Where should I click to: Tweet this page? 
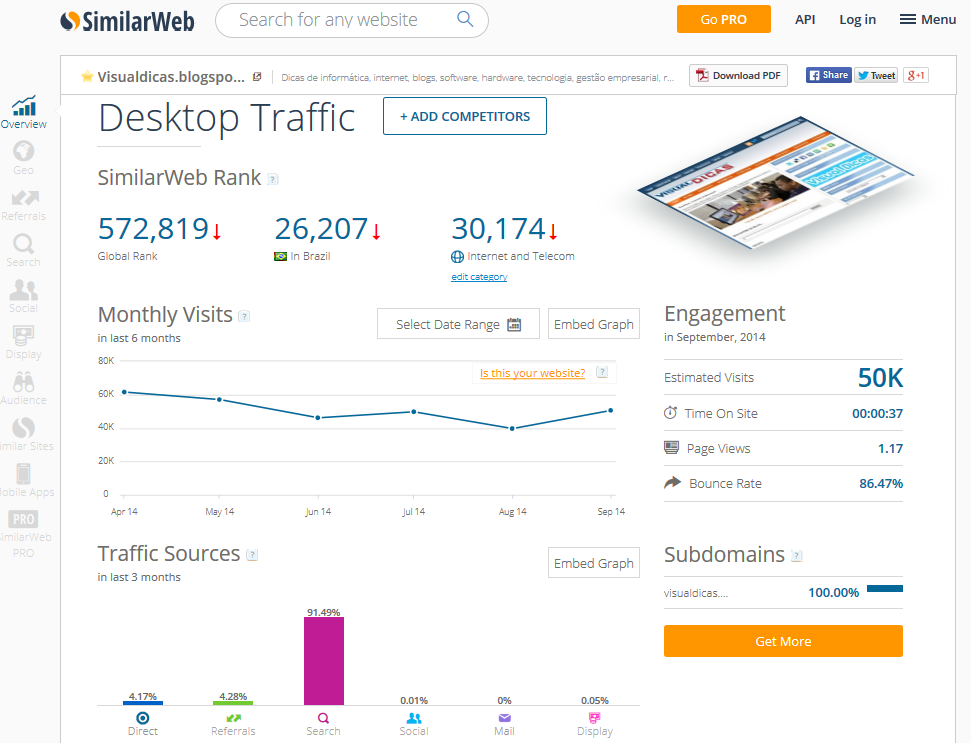[x=876, y=75]
